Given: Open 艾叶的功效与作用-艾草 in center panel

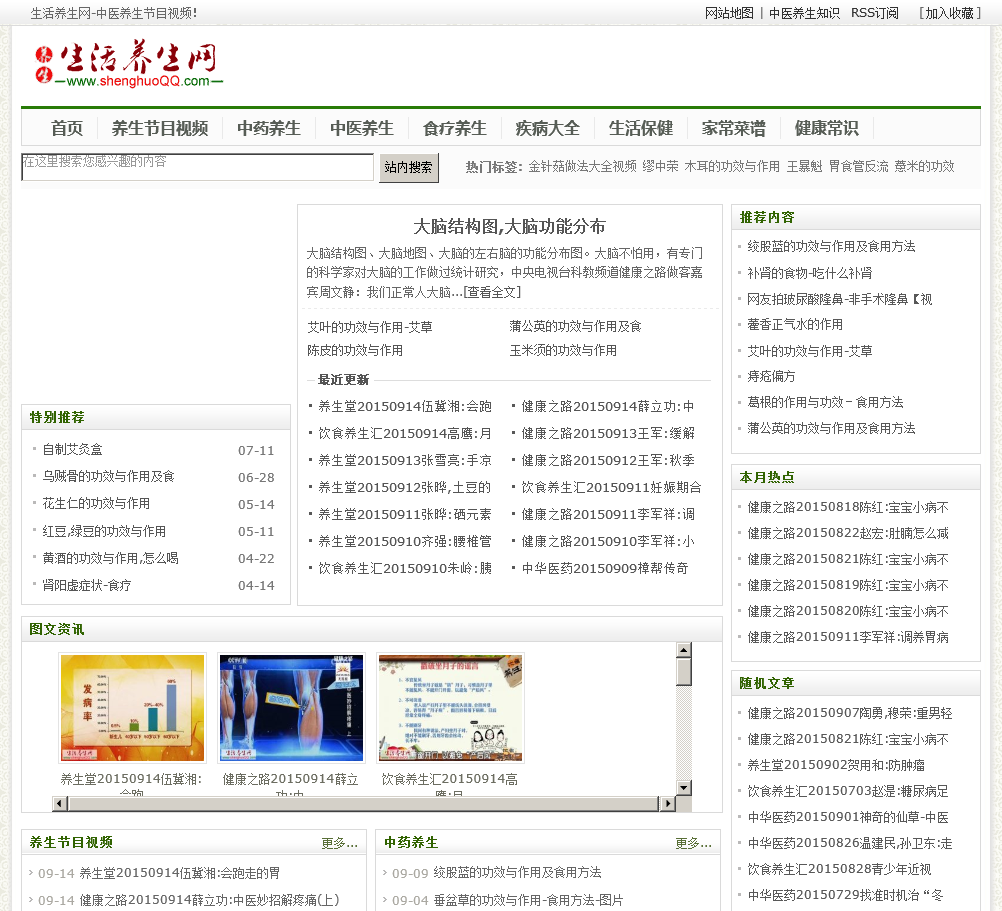Looking at the screenshot, I should click(x=370, y=327).
